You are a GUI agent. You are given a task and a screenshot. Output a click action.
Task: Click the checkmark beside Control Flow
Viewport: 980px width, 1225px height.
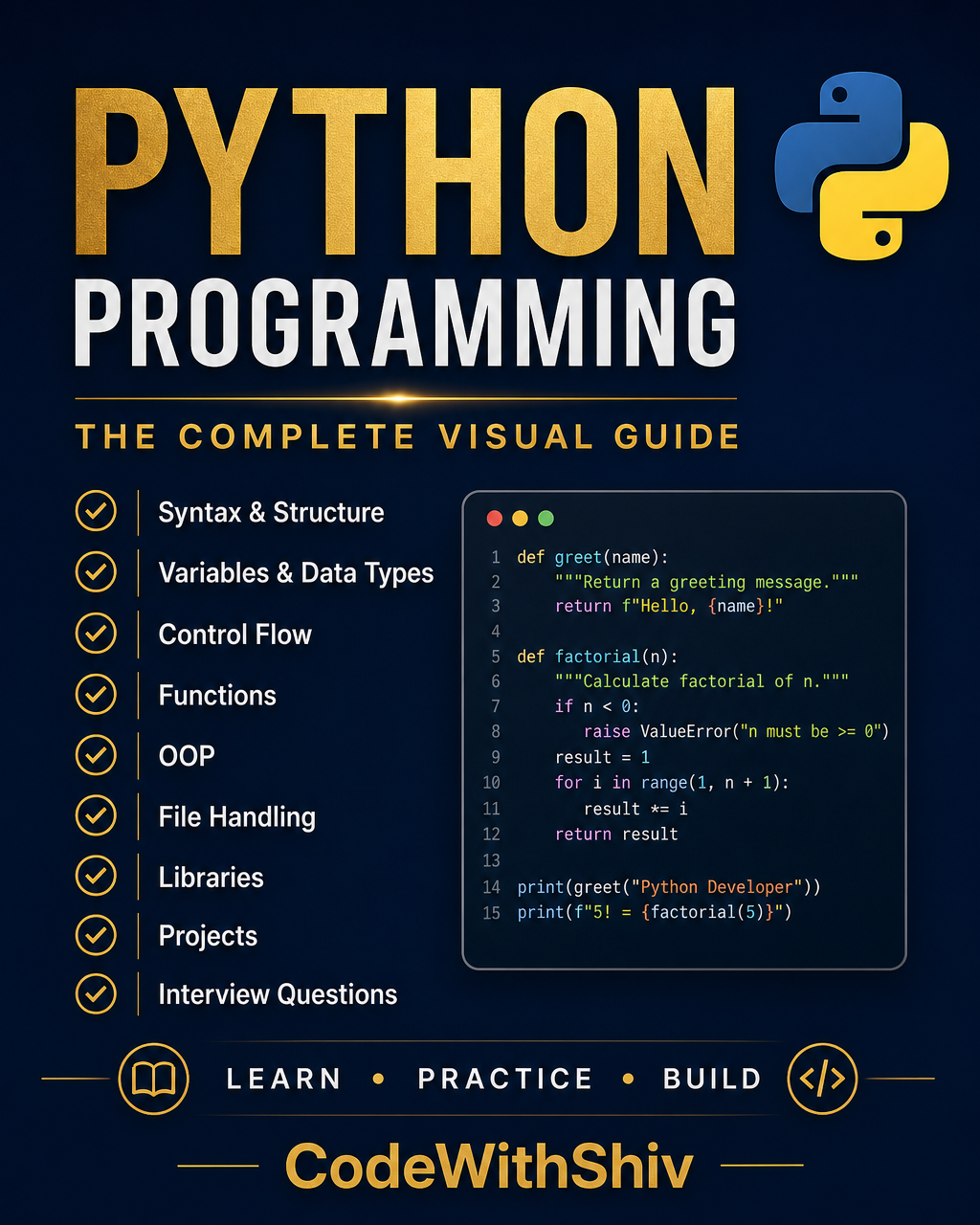[96, 634]
